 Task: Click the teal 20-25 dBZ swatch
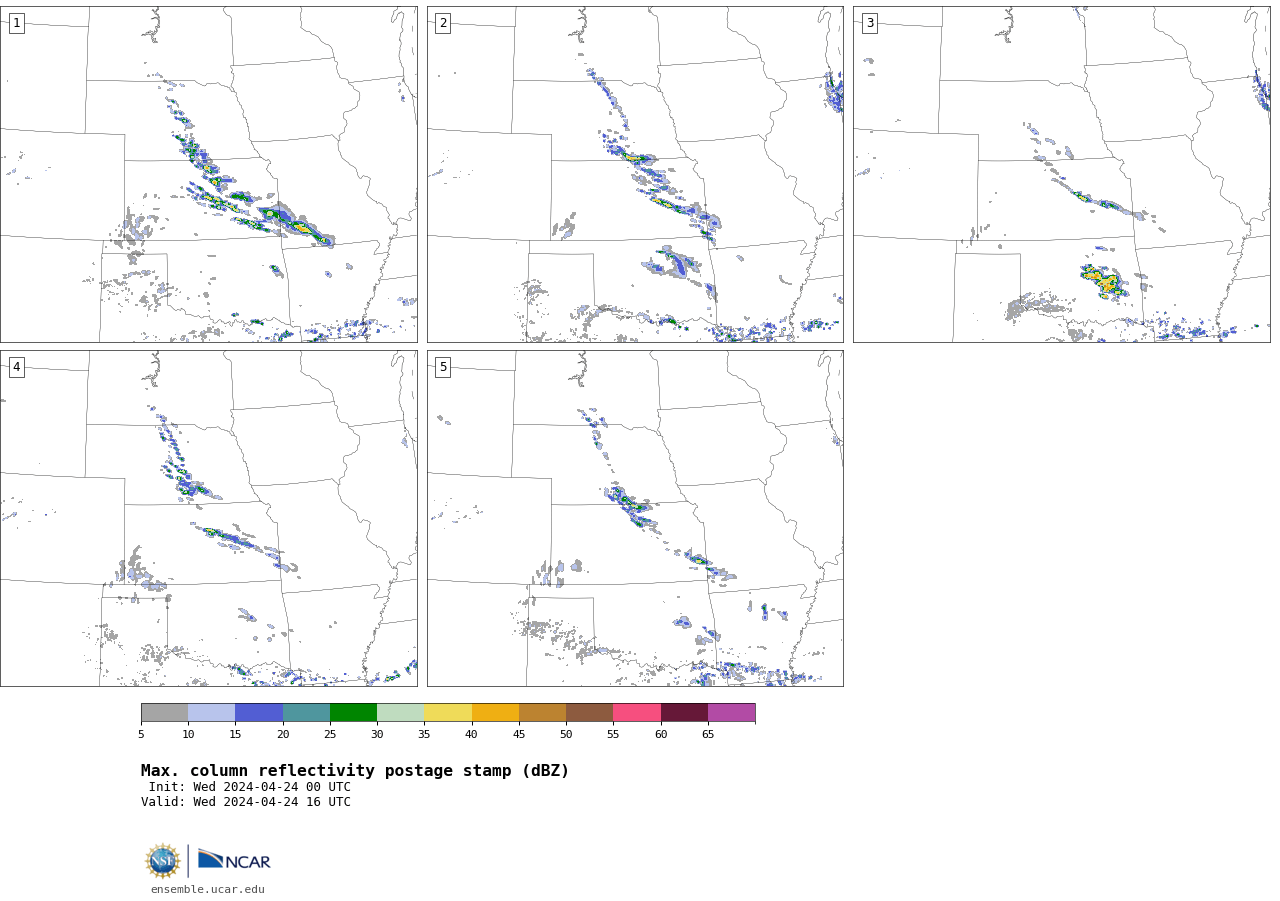(306, 713)
